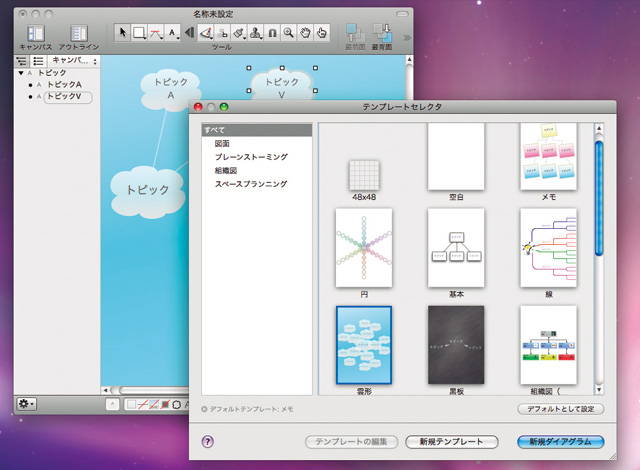The width and height of the screenshot is (640, 470).
Task: Select the dimmed tool before Style Brush
Action: [x=223, y=33]
